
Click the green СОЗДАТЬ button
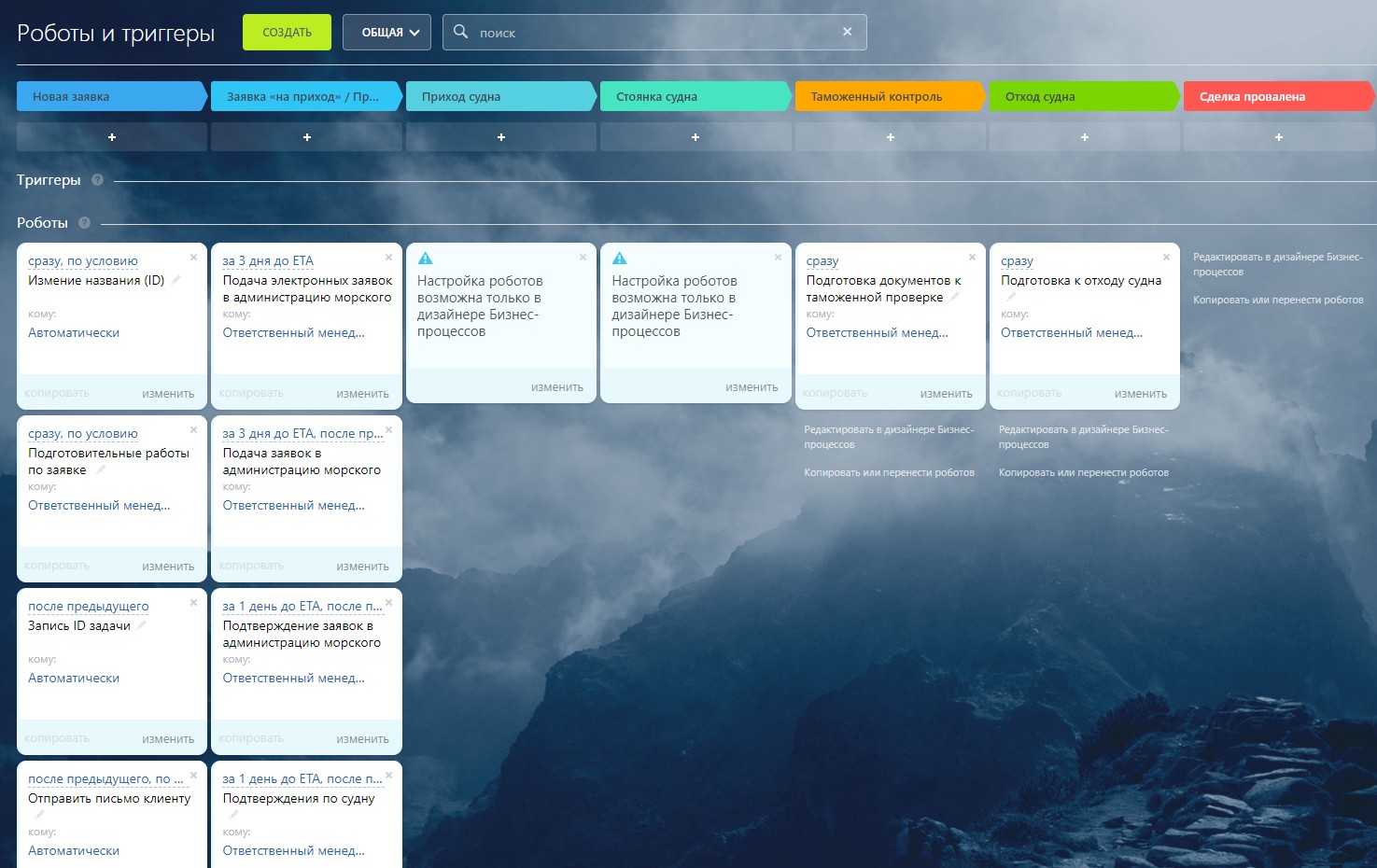[x=287, y=33]
